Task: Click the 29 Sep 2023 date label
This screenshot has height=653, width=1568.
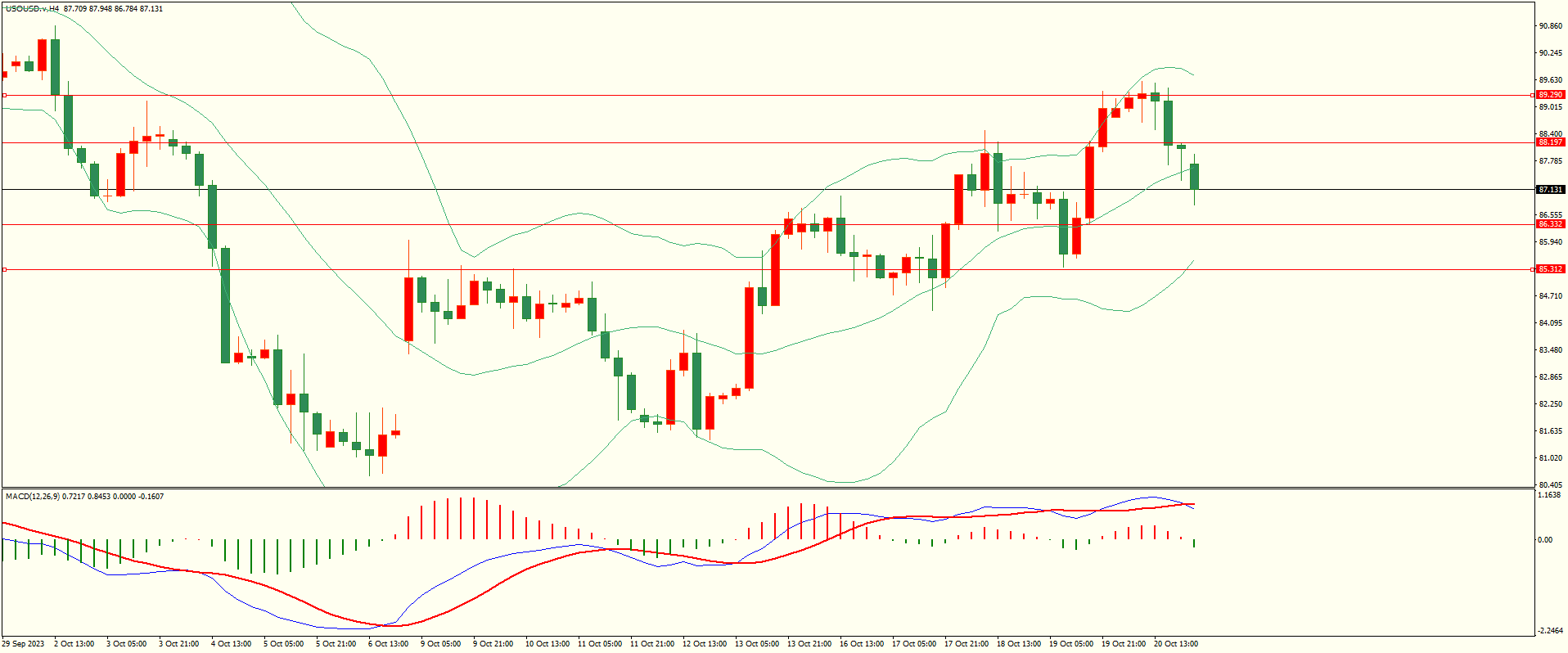Action: coord(24,644)
